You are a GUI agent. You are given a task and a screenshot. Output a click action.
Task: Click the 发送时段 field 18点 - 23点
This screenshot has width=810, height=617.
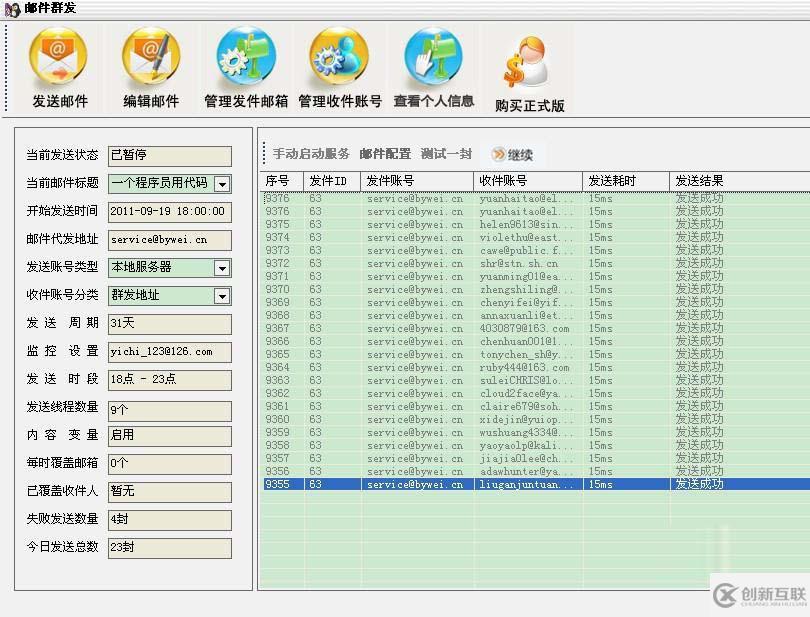point(170,380)
